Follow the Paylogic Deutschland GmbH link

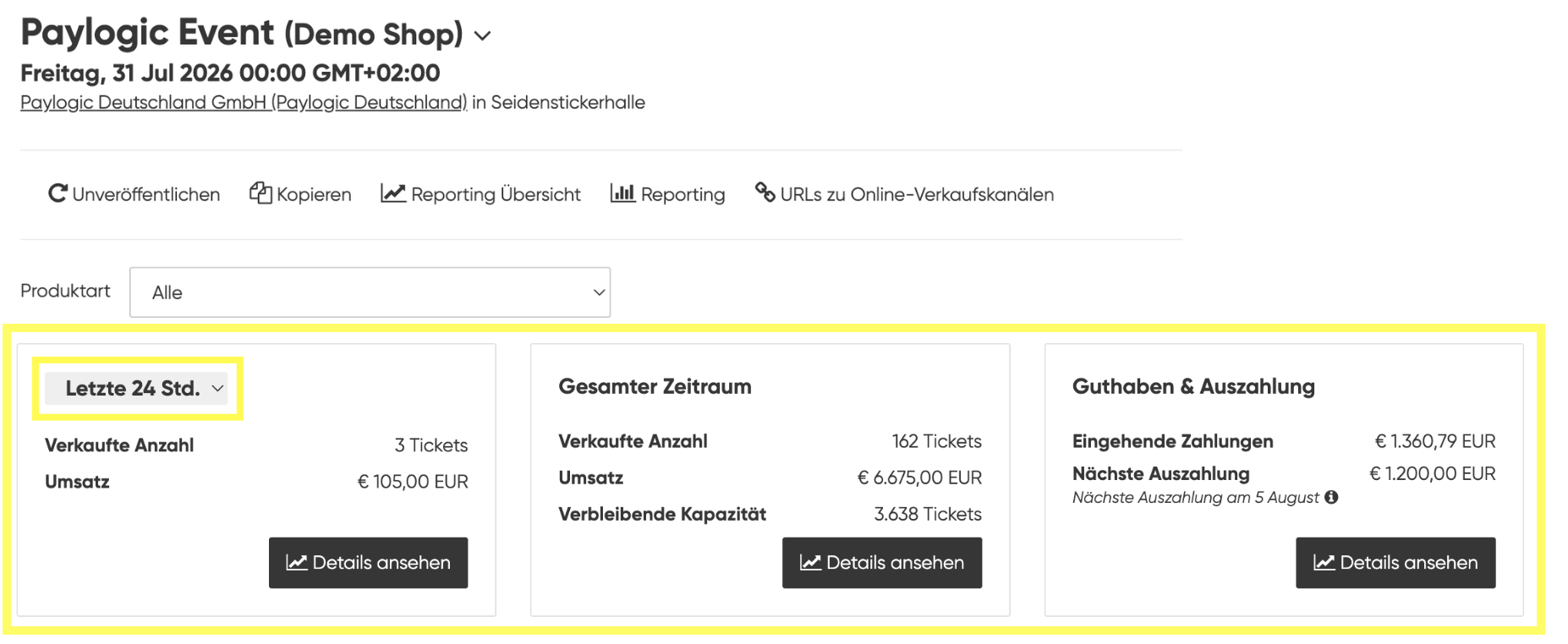click(244, 102)
